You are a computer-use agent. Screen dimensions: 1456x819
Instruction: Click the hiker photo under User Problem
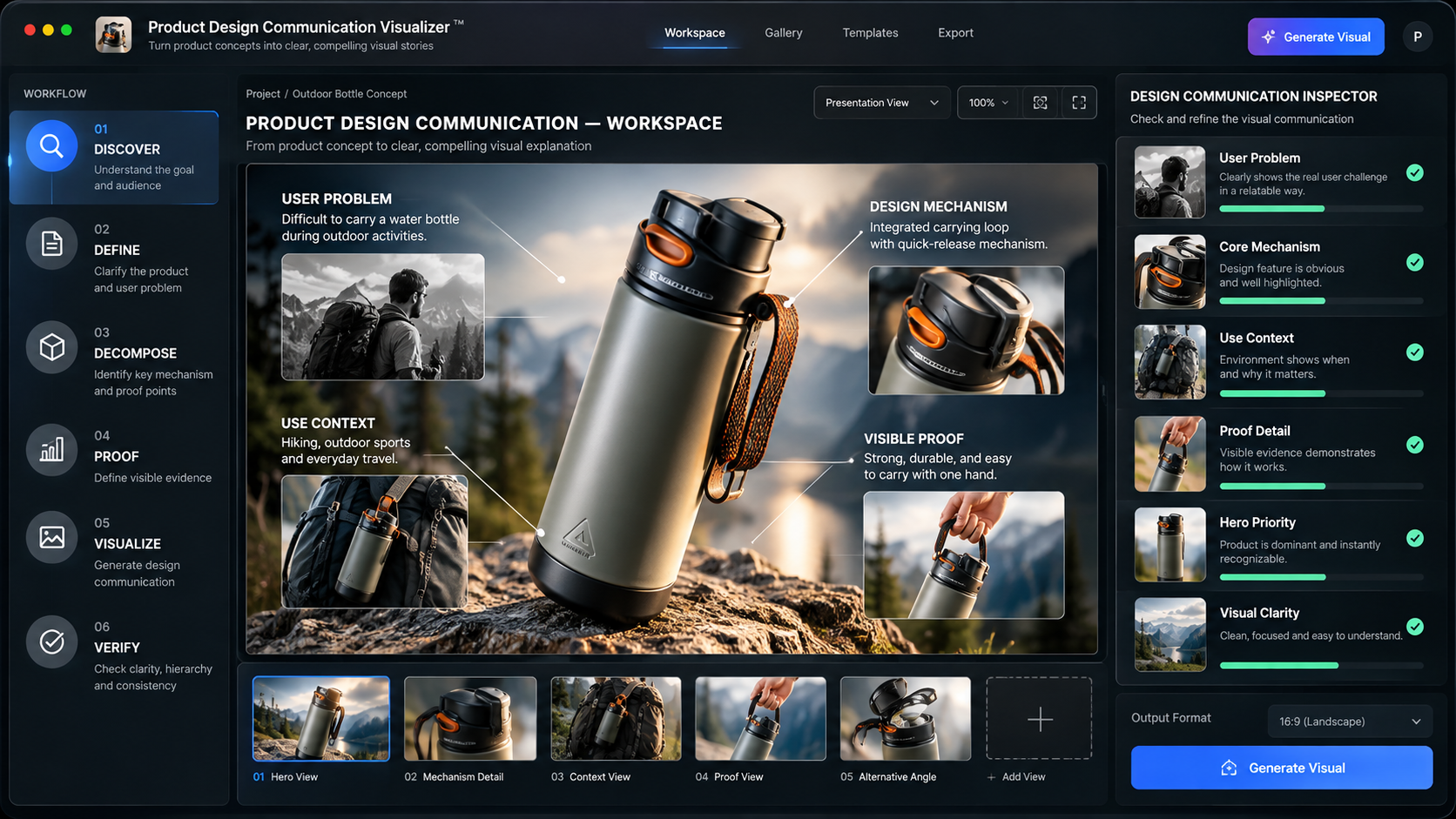(x=382, y=317)
